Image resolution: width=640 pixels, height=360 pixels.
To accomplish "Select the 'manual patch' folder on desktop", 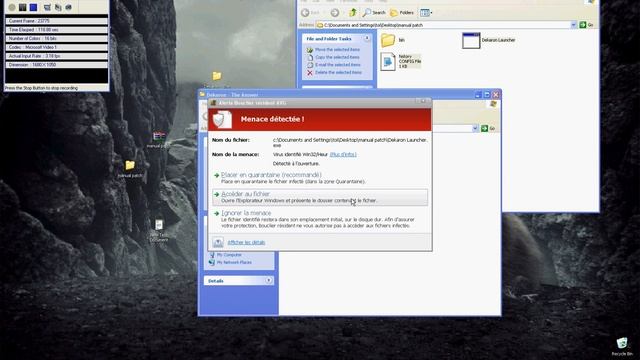I will (x=130, y=165).
